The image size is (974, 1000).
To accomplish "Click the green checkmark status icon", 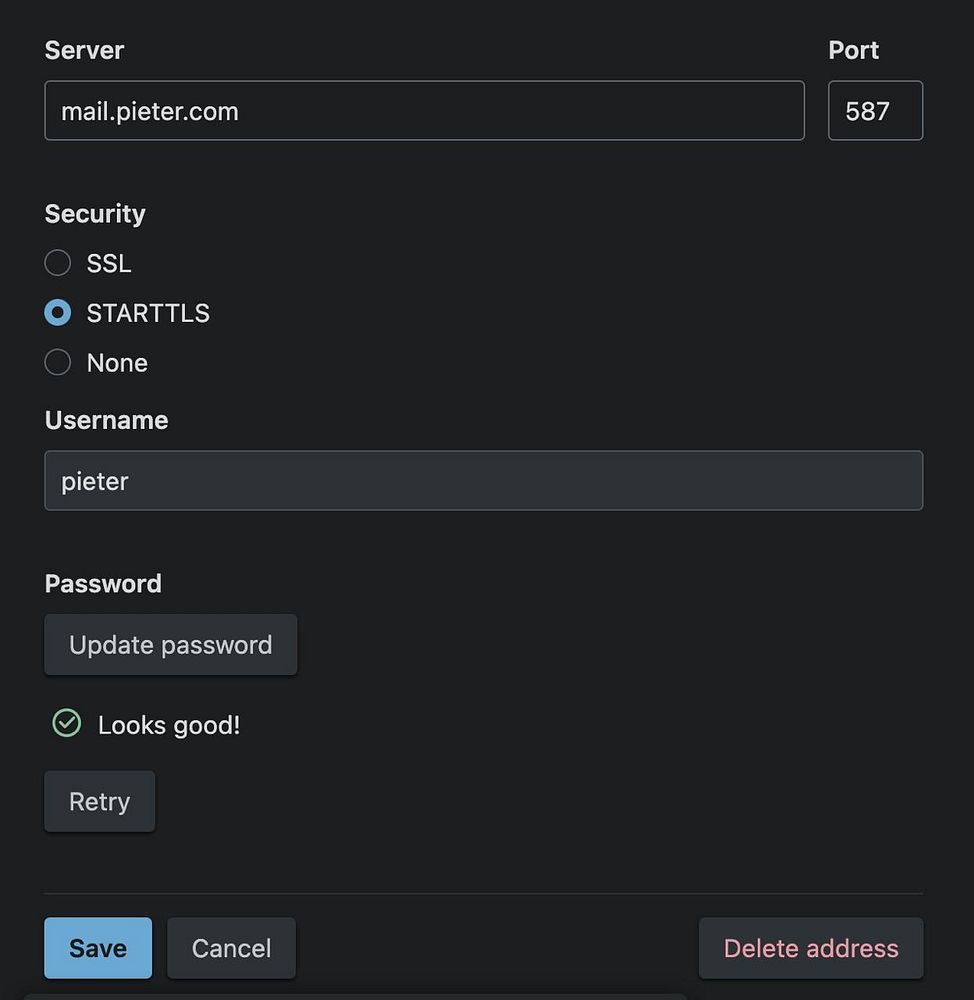I will click(66, 723).
